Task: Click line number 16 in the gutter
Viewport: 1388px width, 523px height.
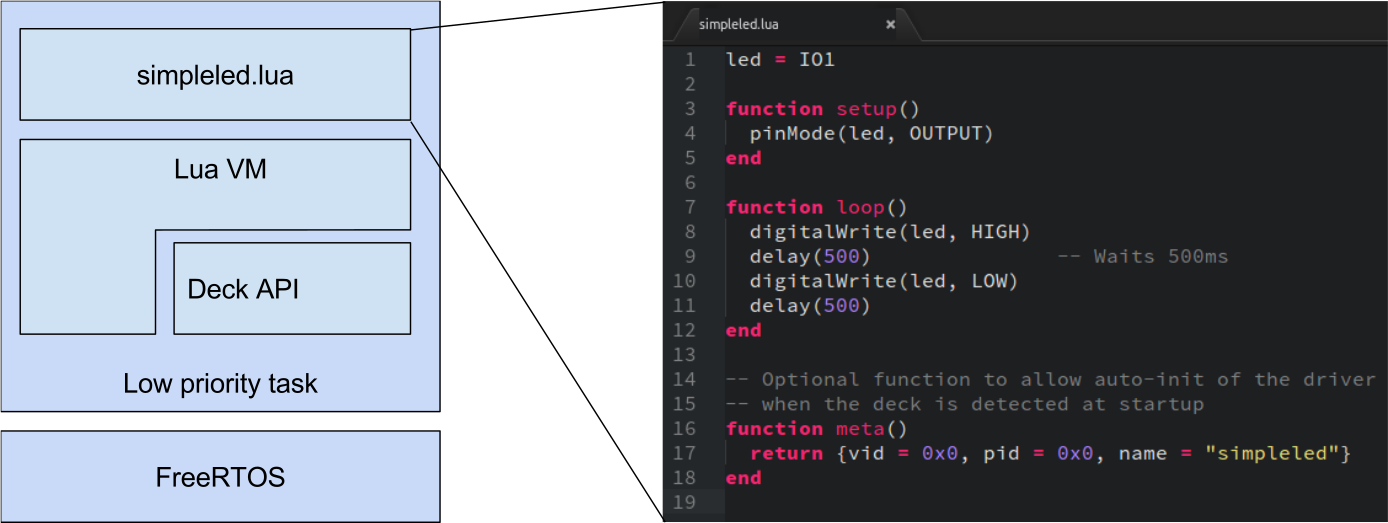Action: coord(685,429)
